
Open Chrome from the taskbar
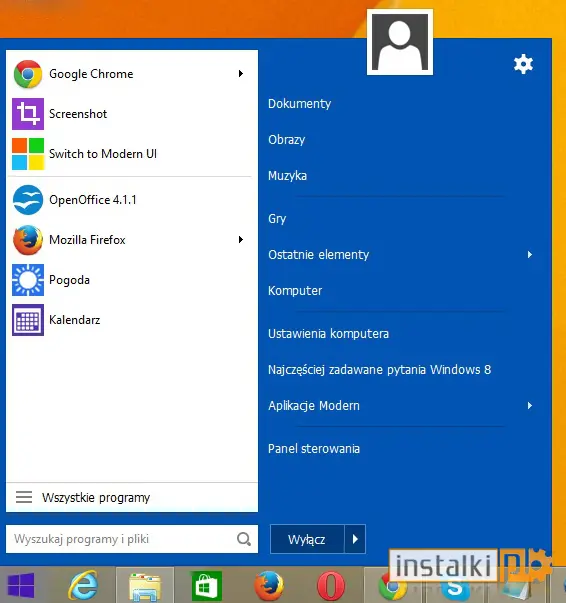click(x=392, y=588)
